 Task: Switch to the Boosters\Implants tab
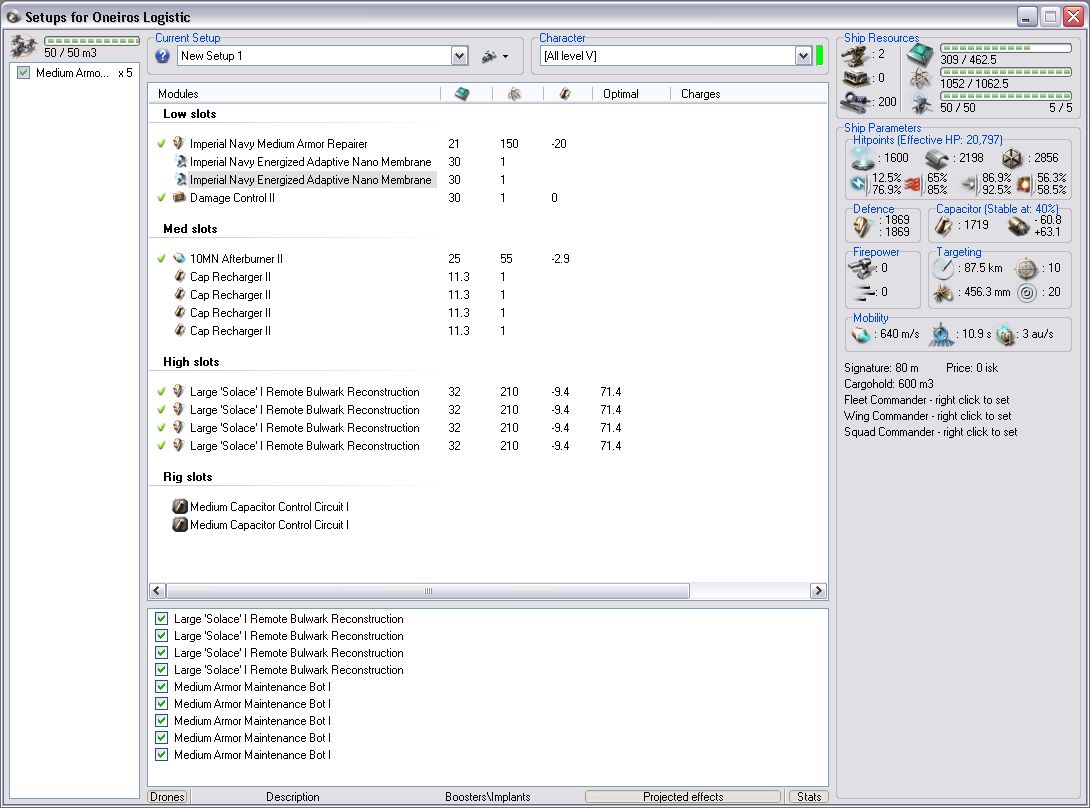point(487,797)
